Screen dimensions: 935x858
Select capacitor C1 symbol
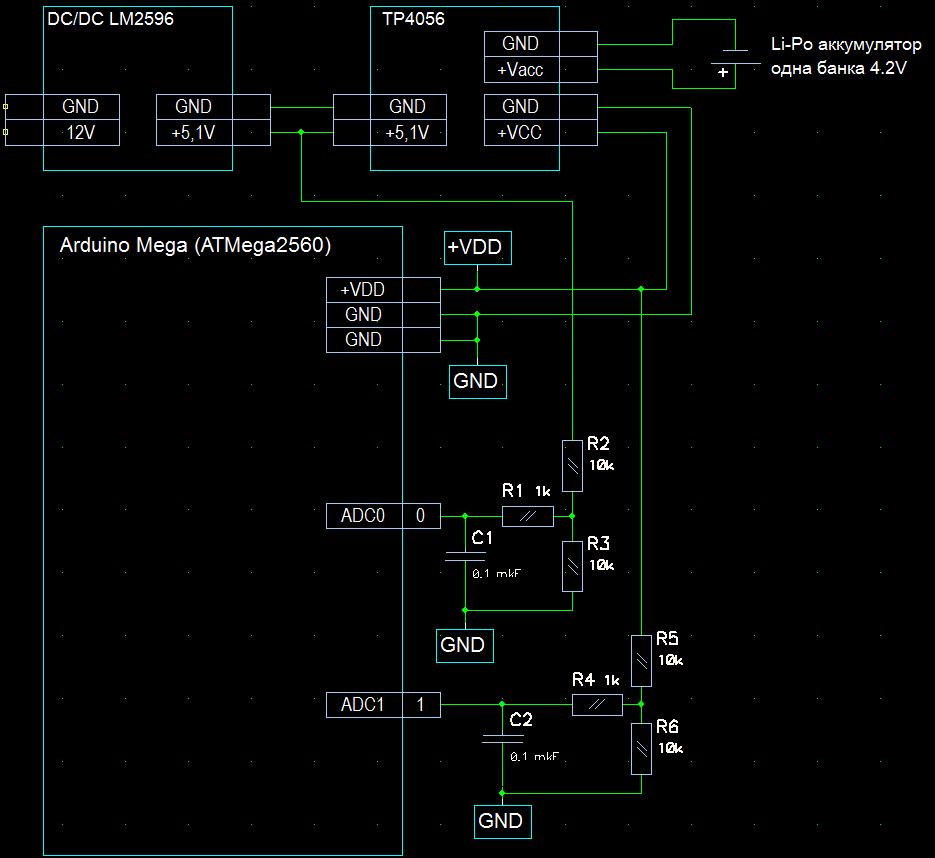(x=465, y=544)
